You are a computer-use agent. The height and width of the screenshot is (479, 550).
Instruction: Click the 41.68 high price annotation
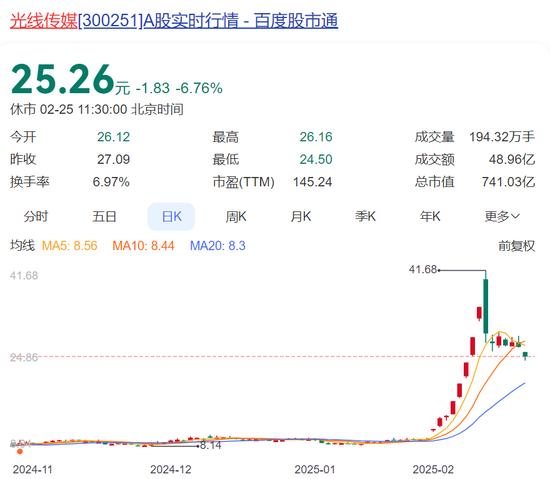coord(423,269)
